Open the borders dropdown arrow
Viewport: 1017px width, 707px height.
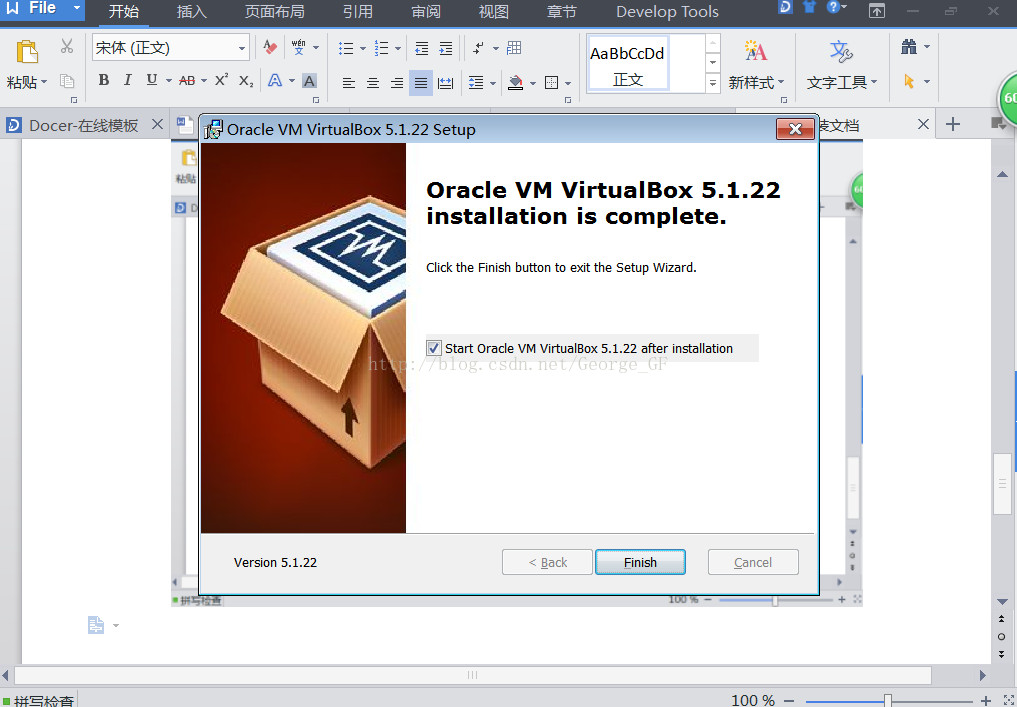[x=568, y=84]
